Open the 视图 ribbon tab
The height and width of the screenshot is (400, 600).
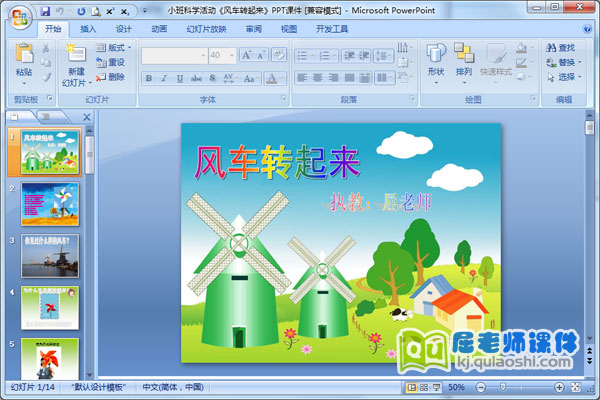pyautogui.click(x=289, y=29)
